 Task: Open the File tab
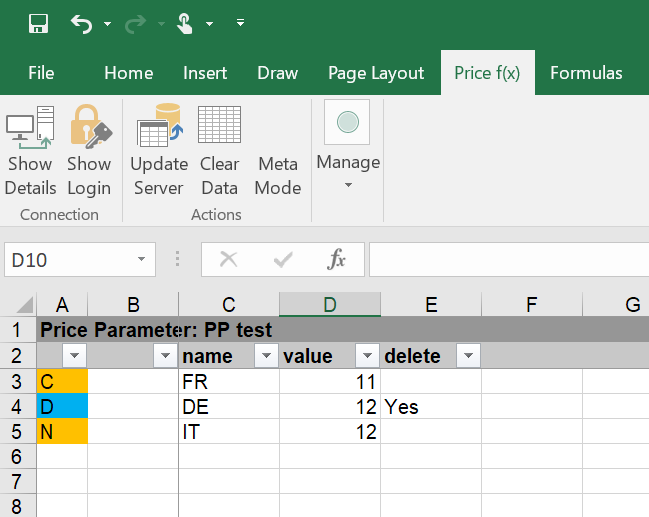[41, 73]
